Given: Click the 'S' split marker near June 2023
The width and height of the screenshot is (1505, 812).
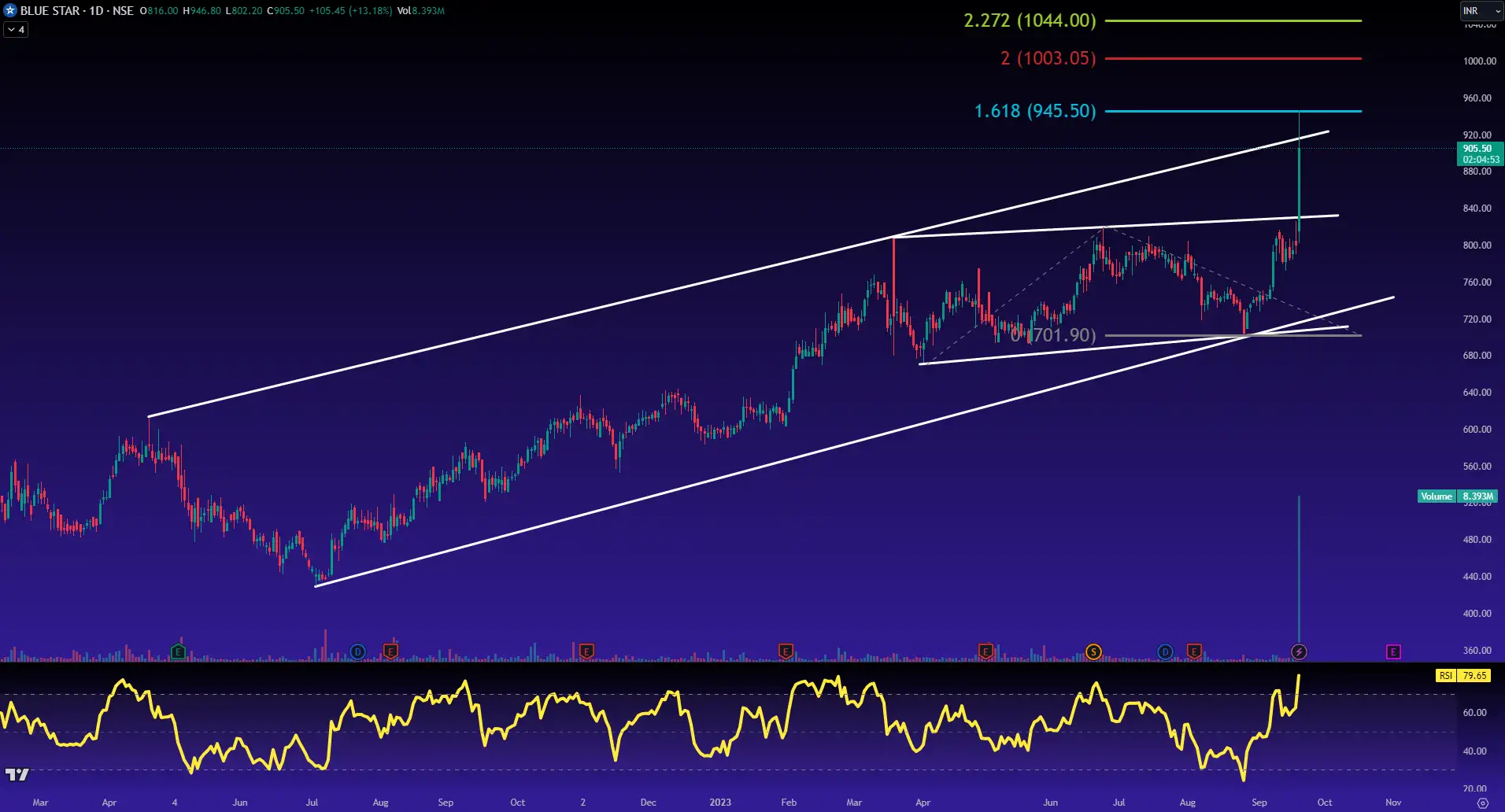Looking at the screenshot, I should 1093,651.
